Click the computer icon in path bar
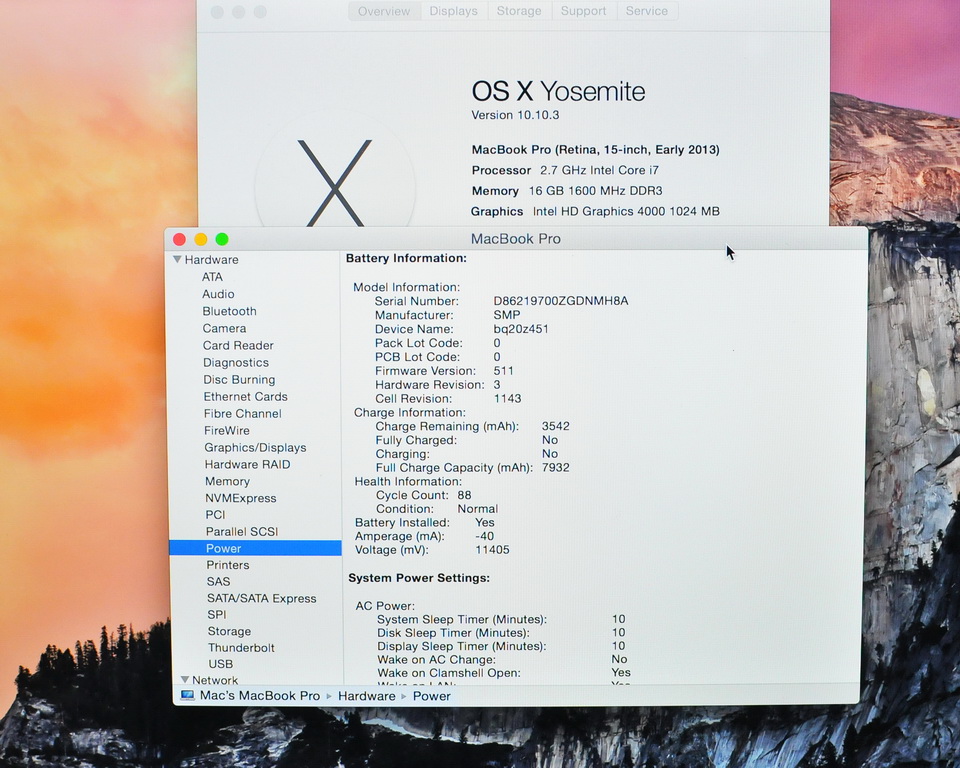The height and width of the screenshot is (768, 960). (187, 696)
